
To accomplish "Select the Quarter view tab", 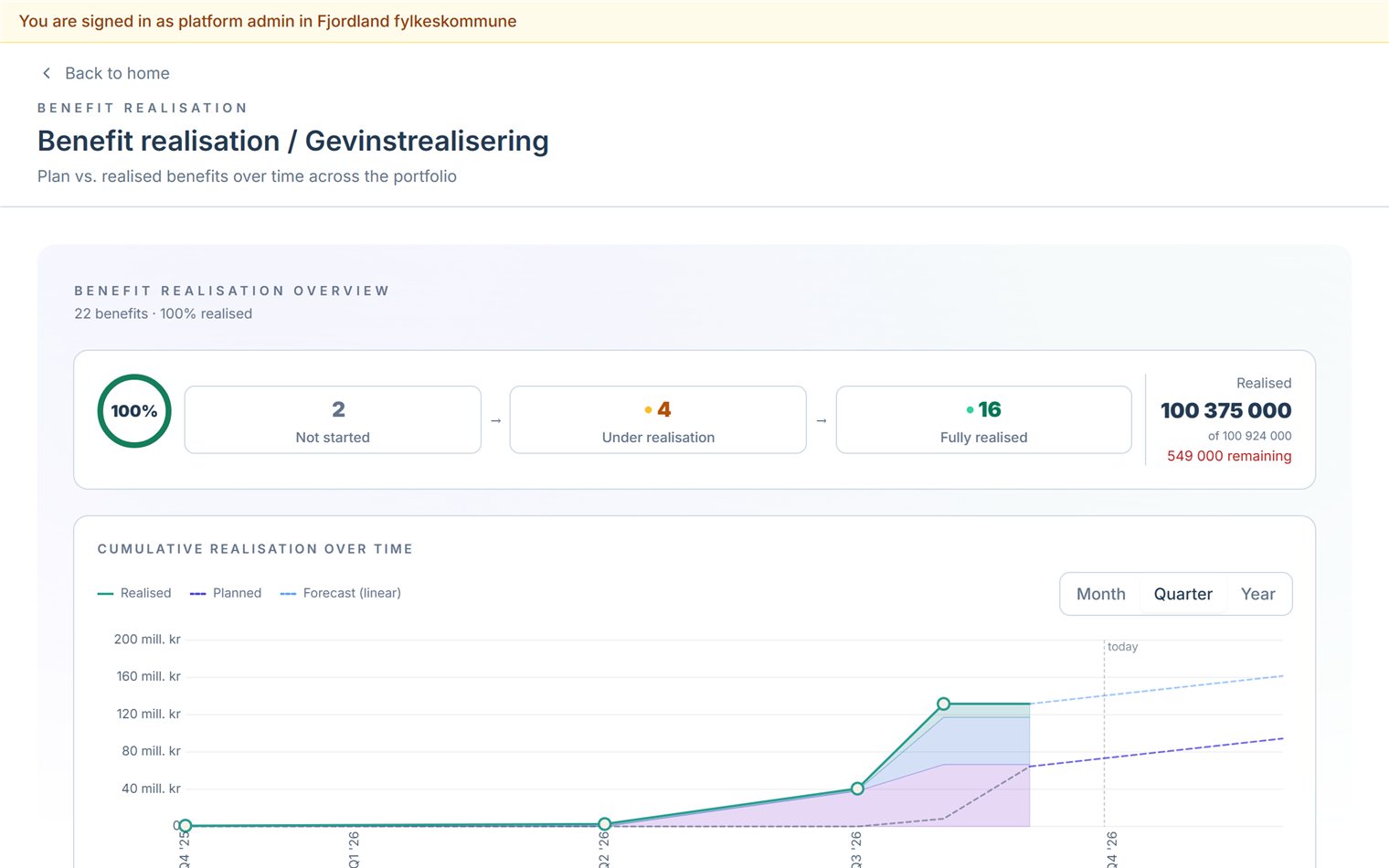I will (x=1182, y=594).
